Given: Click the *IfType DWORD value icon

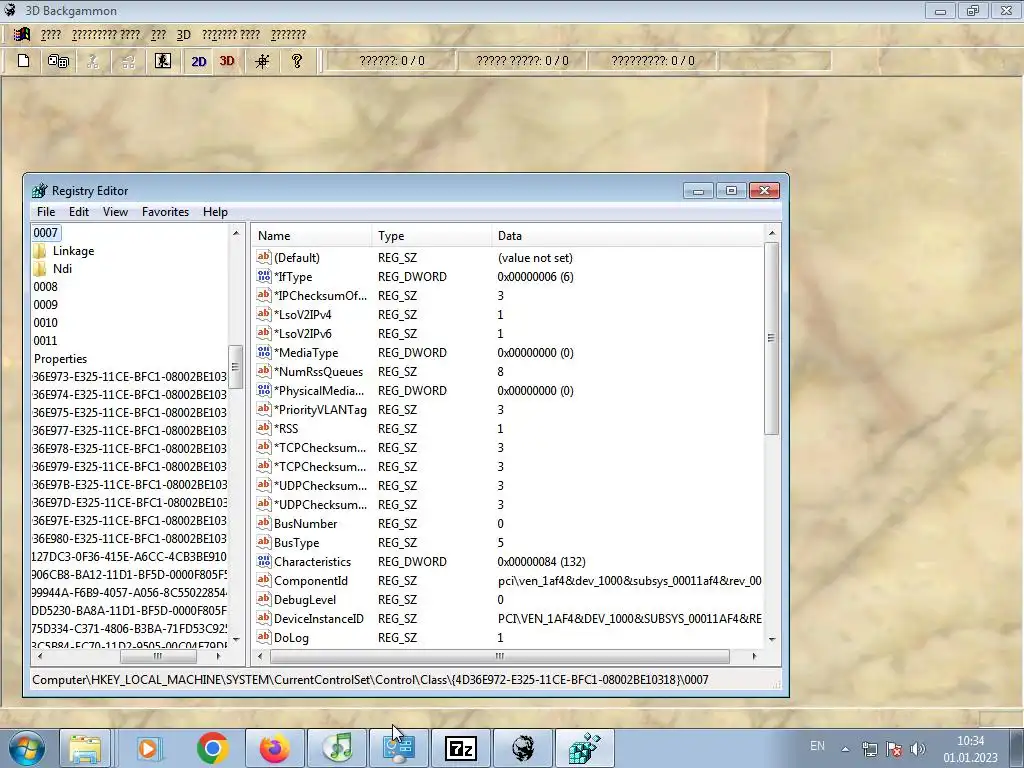Looking at the screenshot, I should coord(264,276).
